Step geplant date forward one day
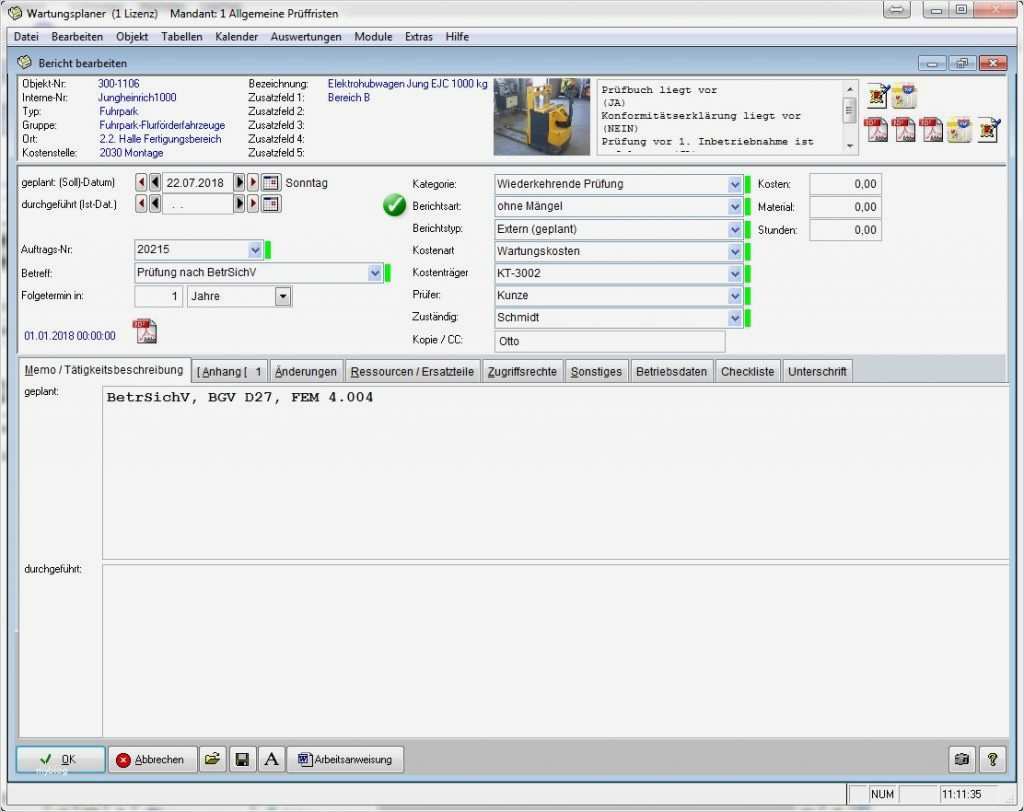This screenshot has height=812, width=1024. pyautogui.click(x=239, y=182)
